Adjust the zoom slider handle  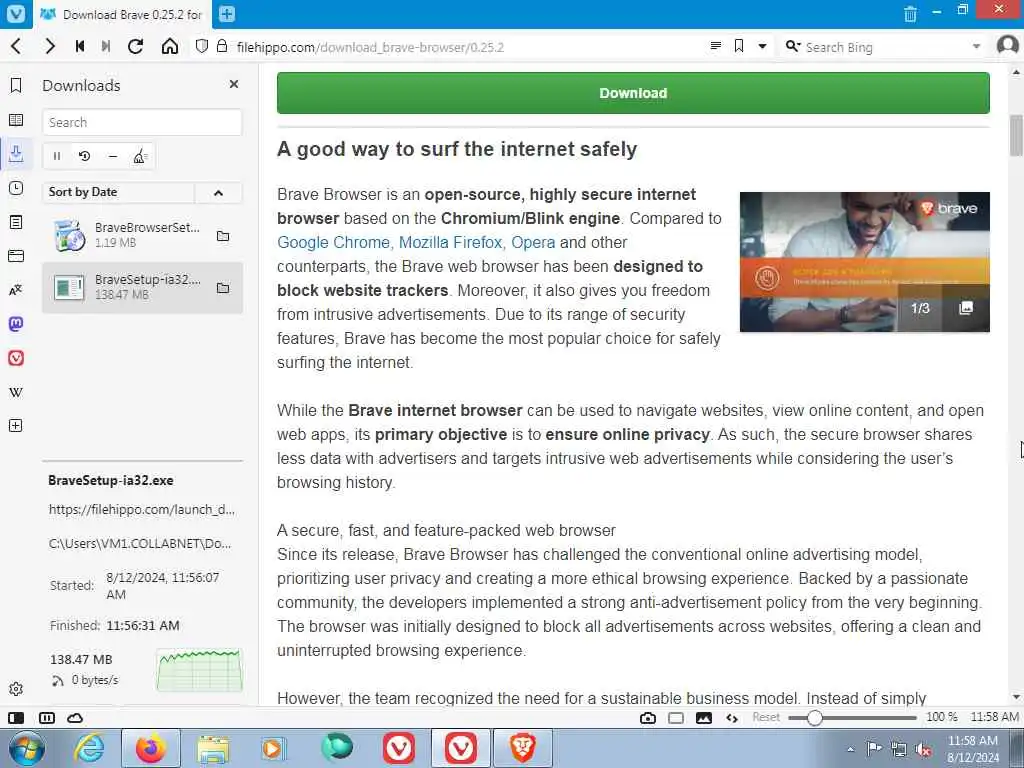coord(814,718)
